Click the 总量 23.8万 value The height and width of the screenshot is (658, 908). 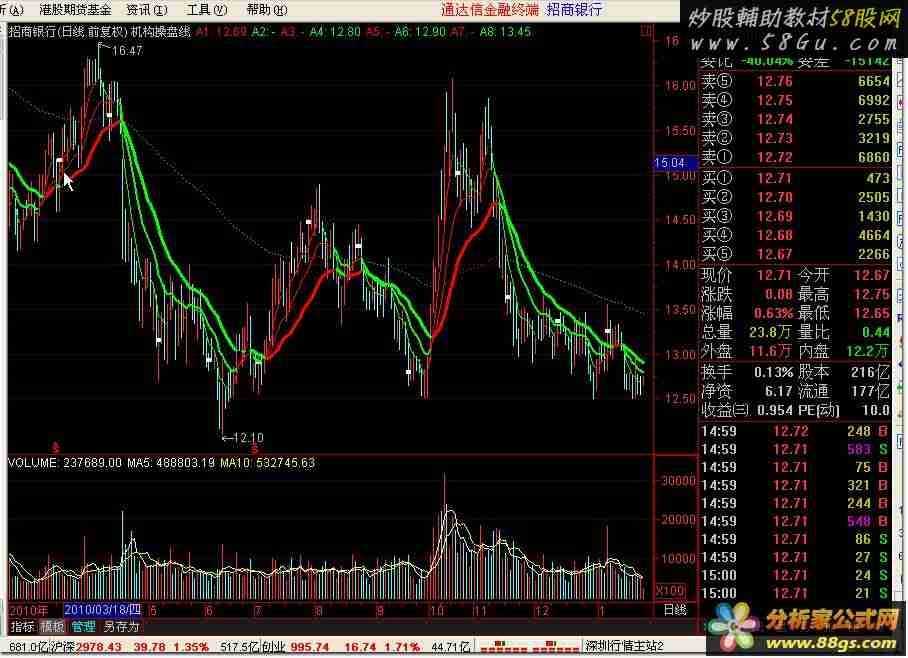pyautogui.click(x=771, y=332)
